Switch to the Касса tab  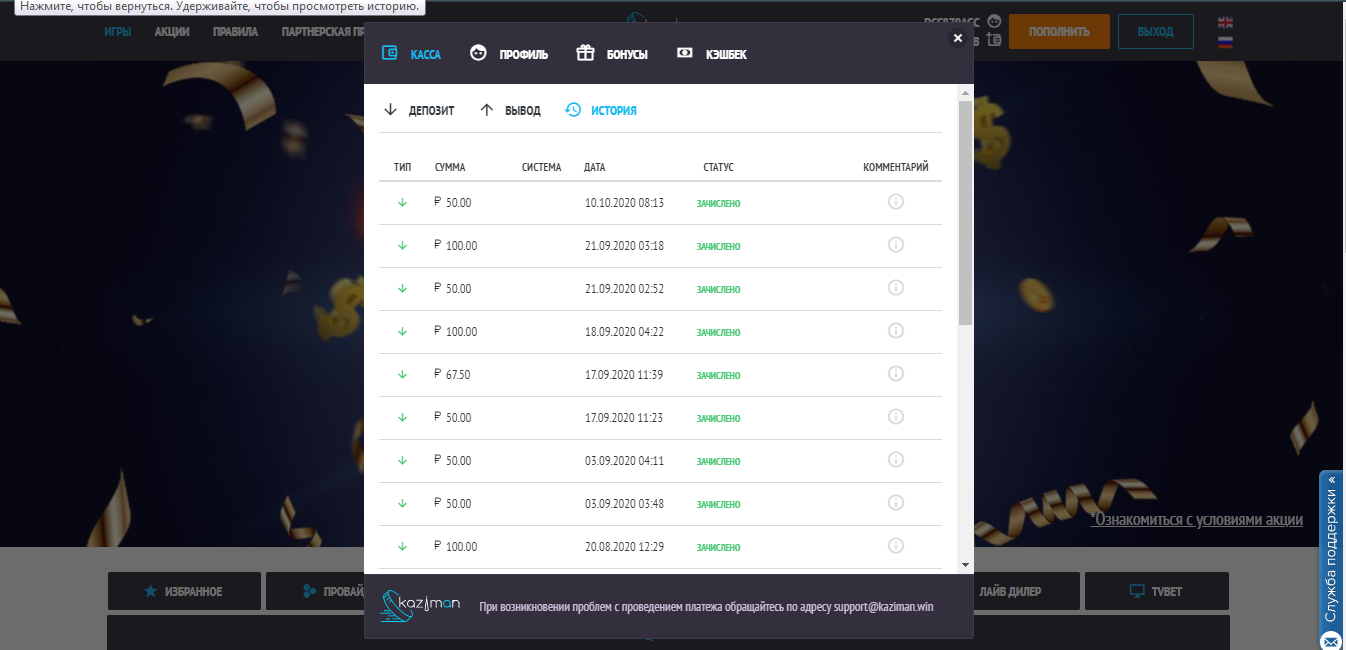pos(412,54)
